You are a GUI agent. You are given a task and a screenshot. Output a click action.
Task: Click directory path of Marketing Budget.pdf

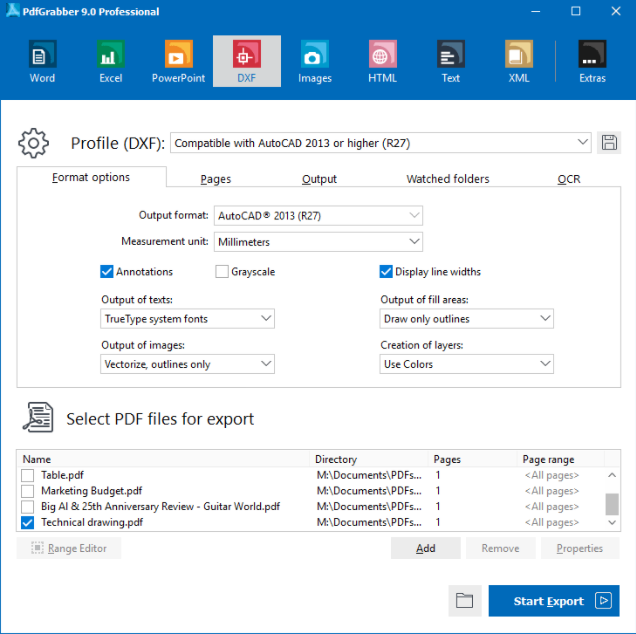(369, 491)
